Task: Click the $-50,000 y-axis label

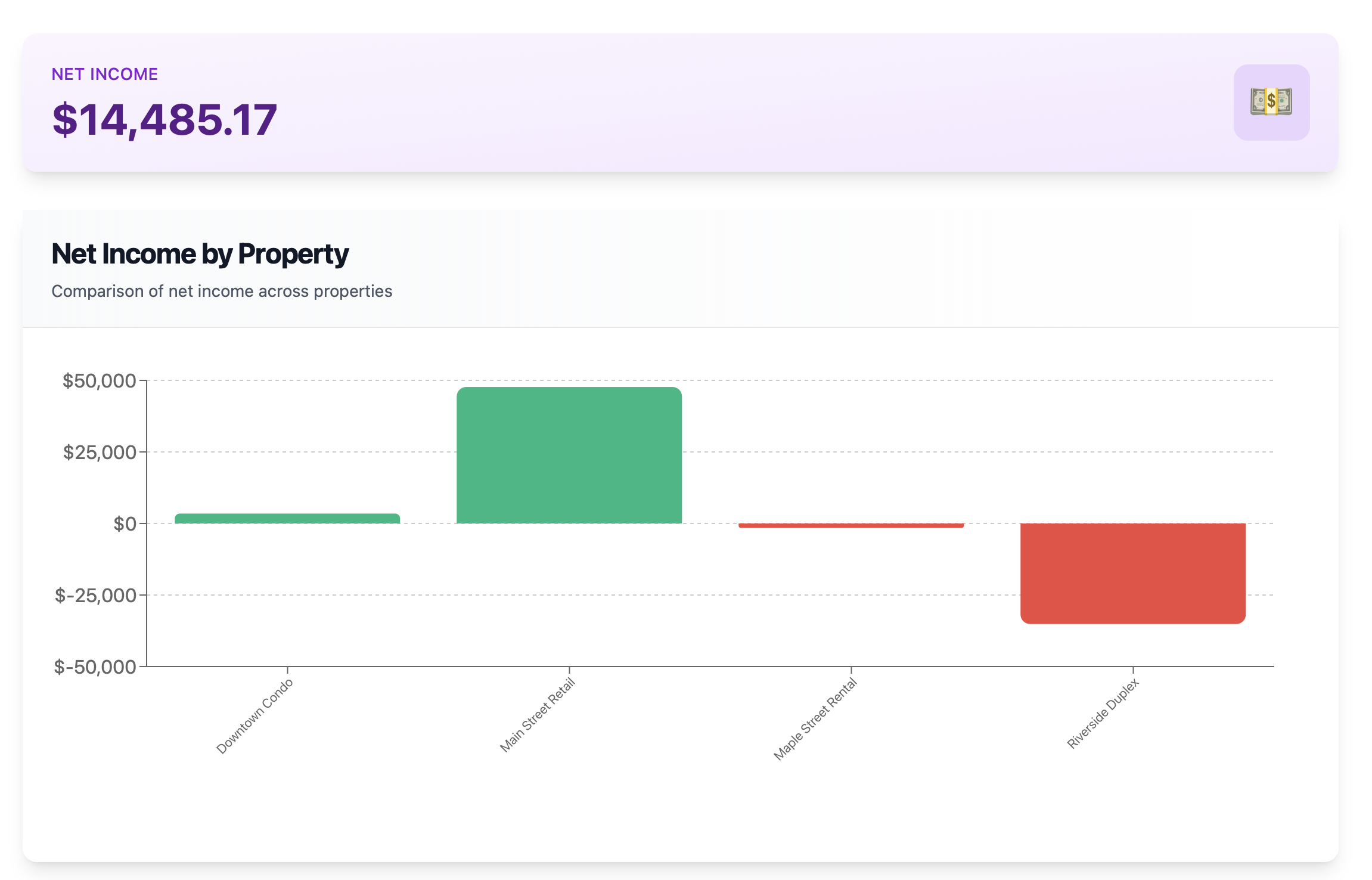Action: click(x=95, y=667)
